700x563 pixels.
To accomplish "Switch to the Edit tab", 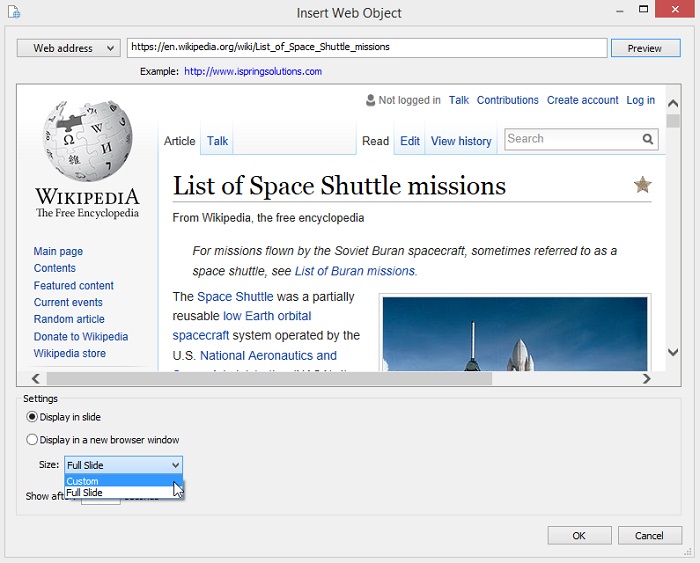I will point(410,141).
